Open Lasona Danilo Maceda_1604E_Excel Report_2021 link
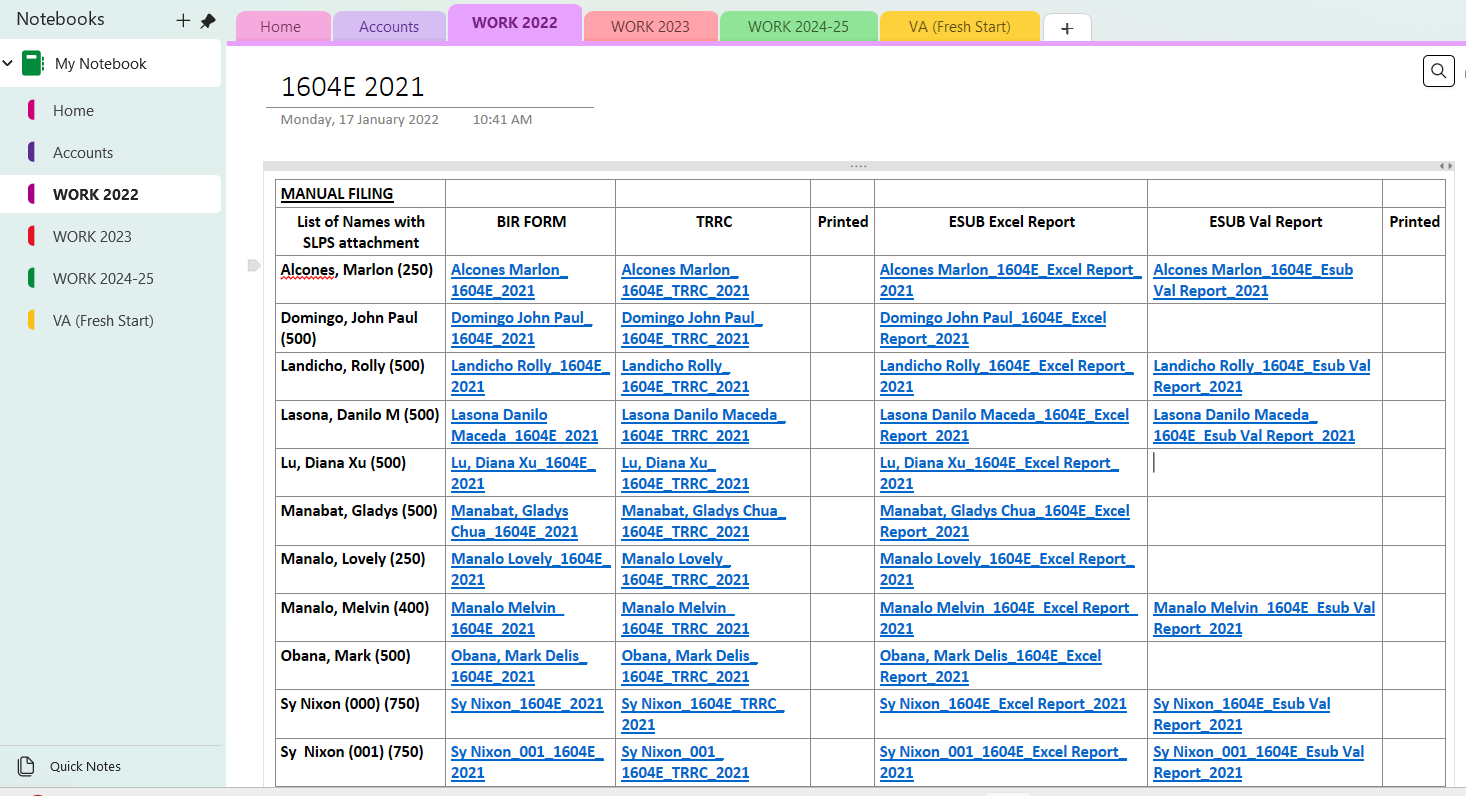Image resolution: width=1466 pixels, height=796 pixels. (1004, 425)
